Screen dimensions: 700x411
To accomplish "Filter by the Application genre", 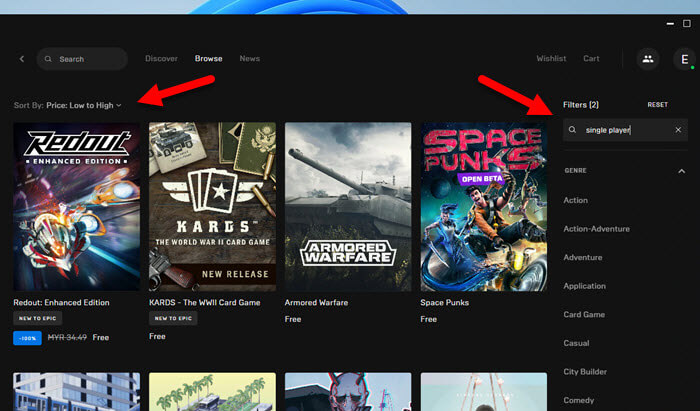I will tap(584, 286).
